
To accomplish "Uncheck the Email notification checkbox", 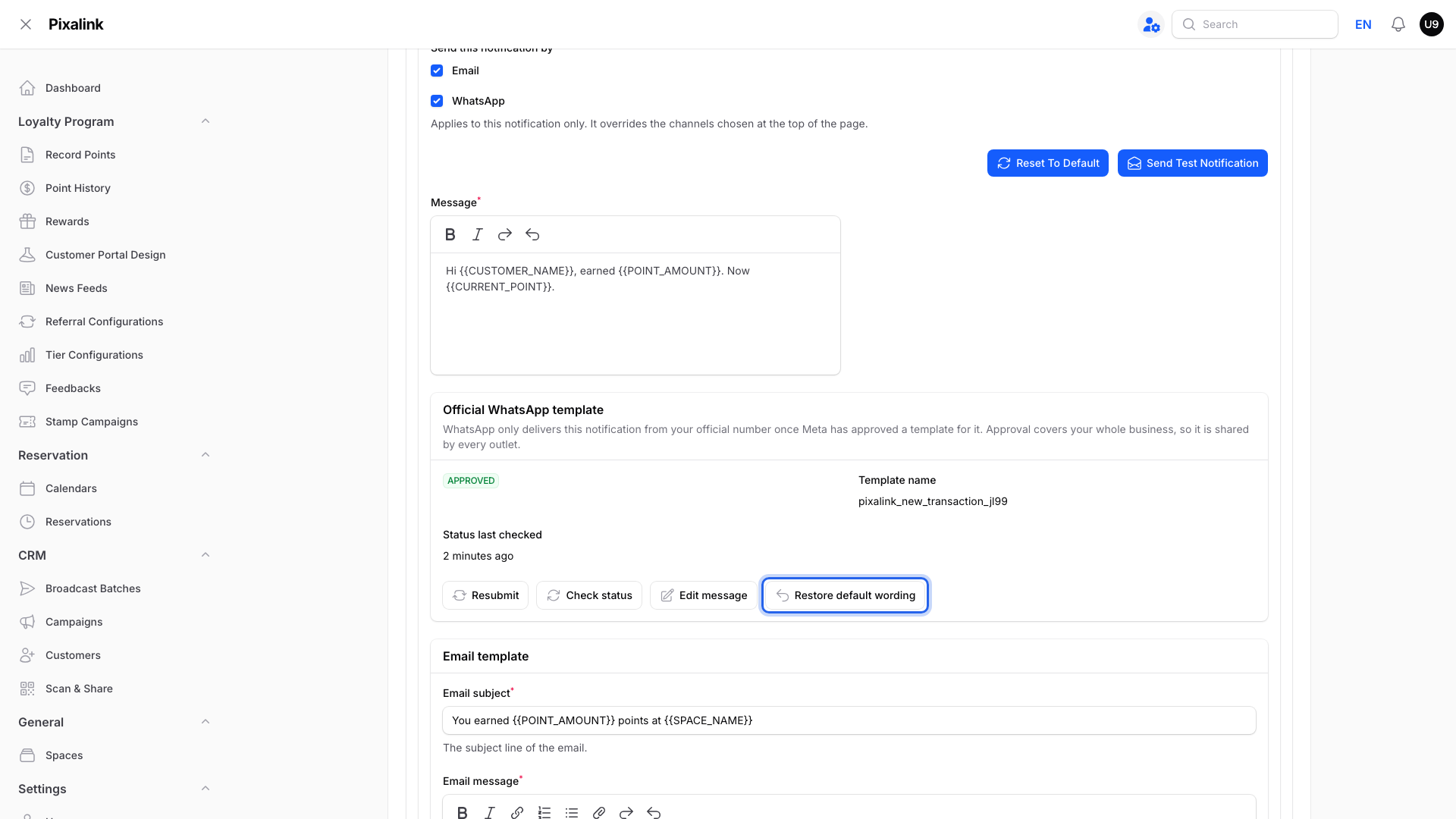I will point(437,71).
